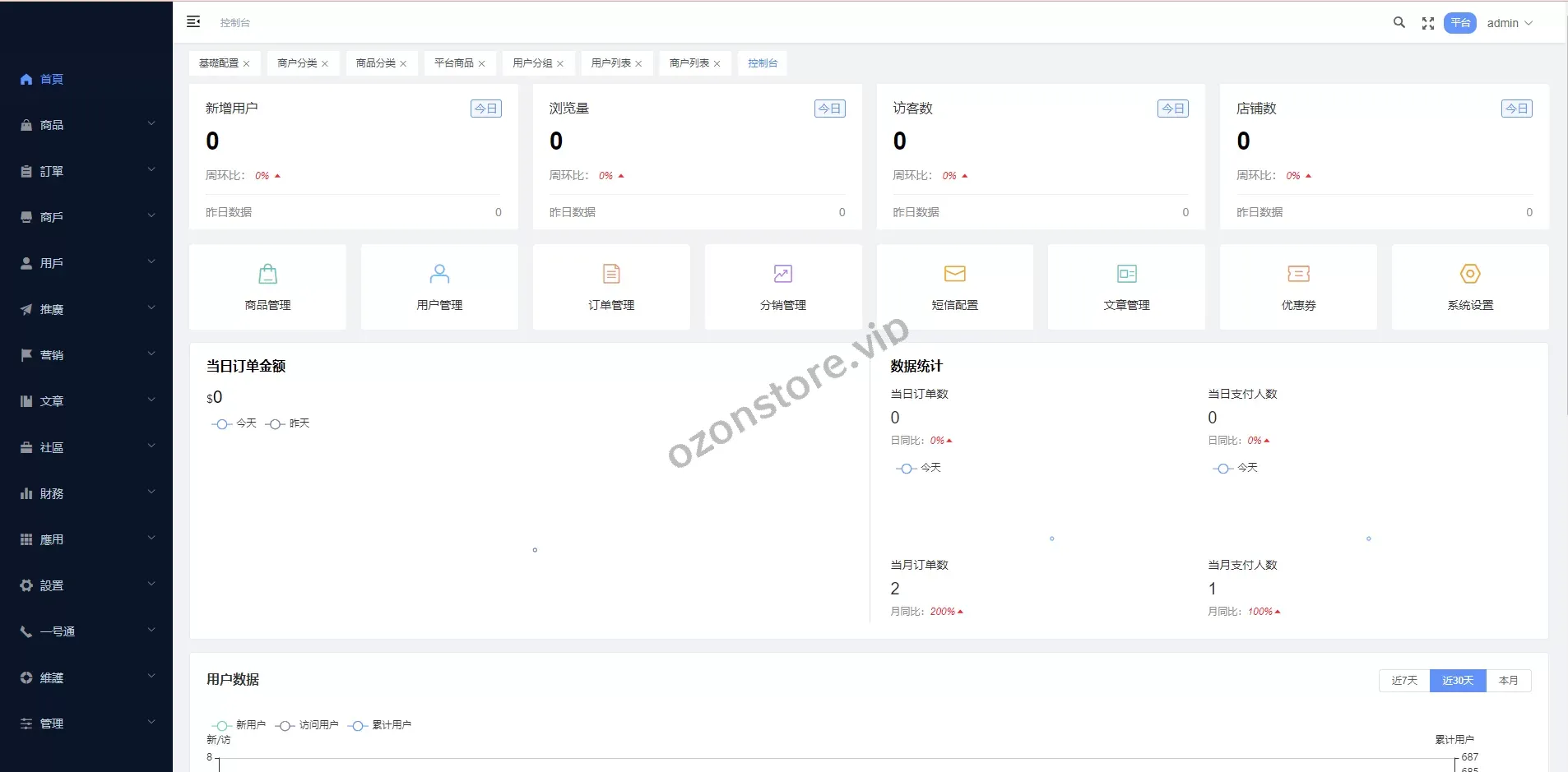Viewport: 1568px width, 772px height.
Task: Open 短信配置 envelope icon shortcut
Action: click(954, 274)
